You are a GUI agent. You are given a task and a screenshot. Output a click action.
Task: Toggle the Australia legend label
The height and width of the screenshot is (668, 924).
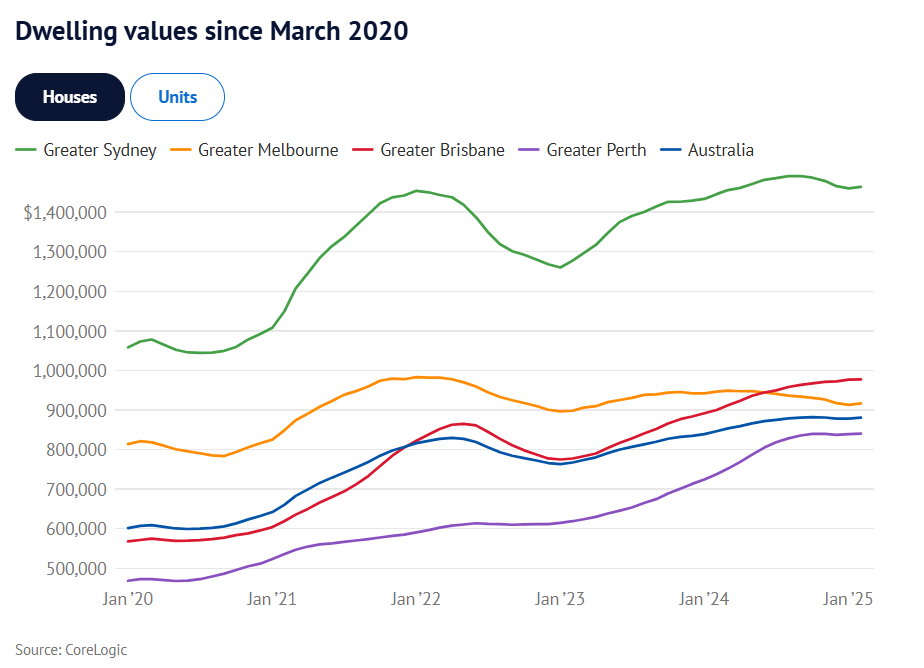720,150
